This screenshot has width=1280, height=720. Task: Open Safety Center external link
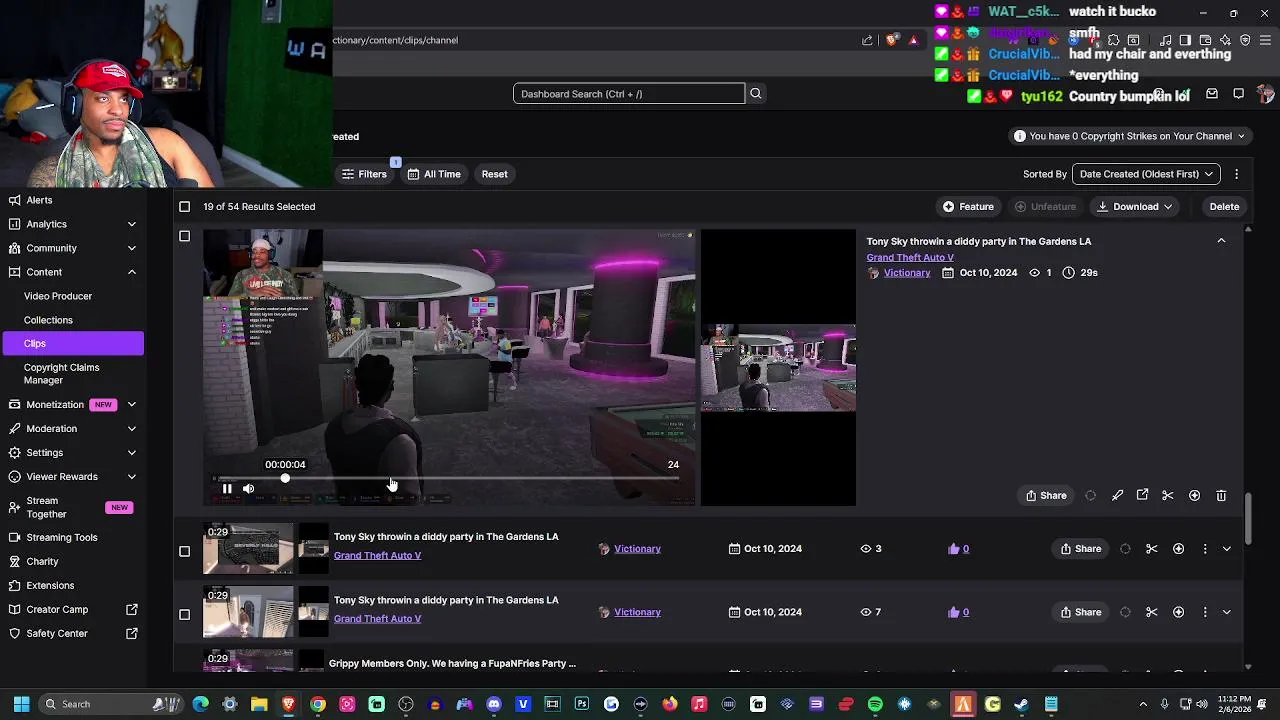131,633
